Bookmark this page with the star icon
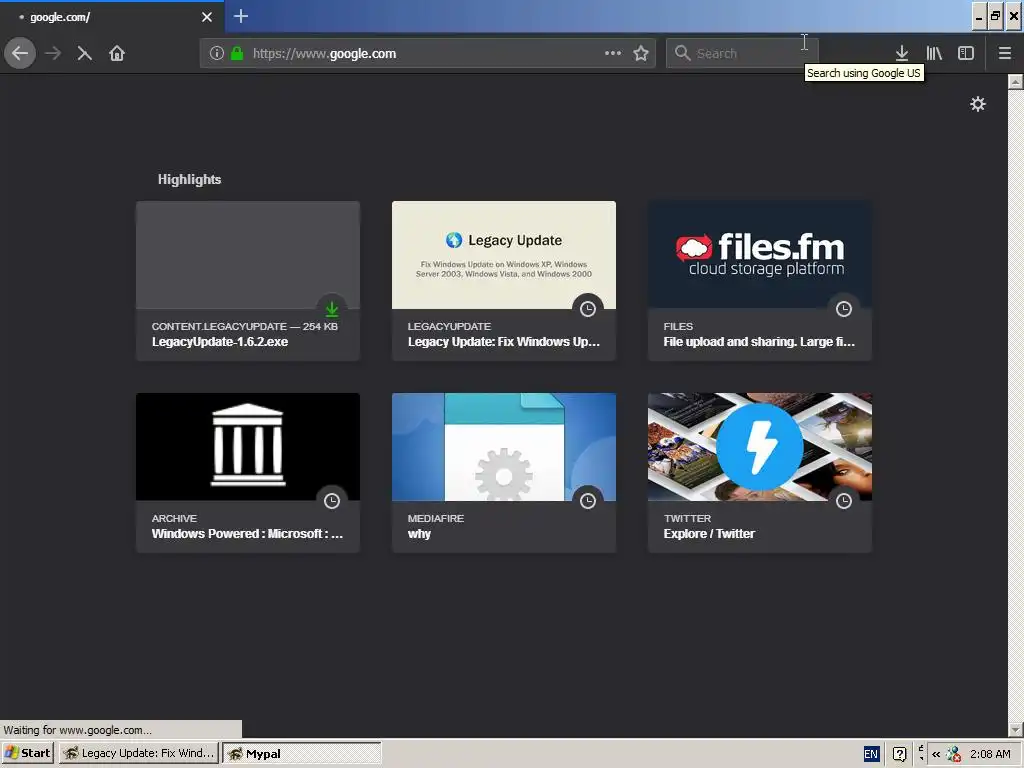Image resolution: width=1024 pixels, height=768 pixels. tap(641, 53)
